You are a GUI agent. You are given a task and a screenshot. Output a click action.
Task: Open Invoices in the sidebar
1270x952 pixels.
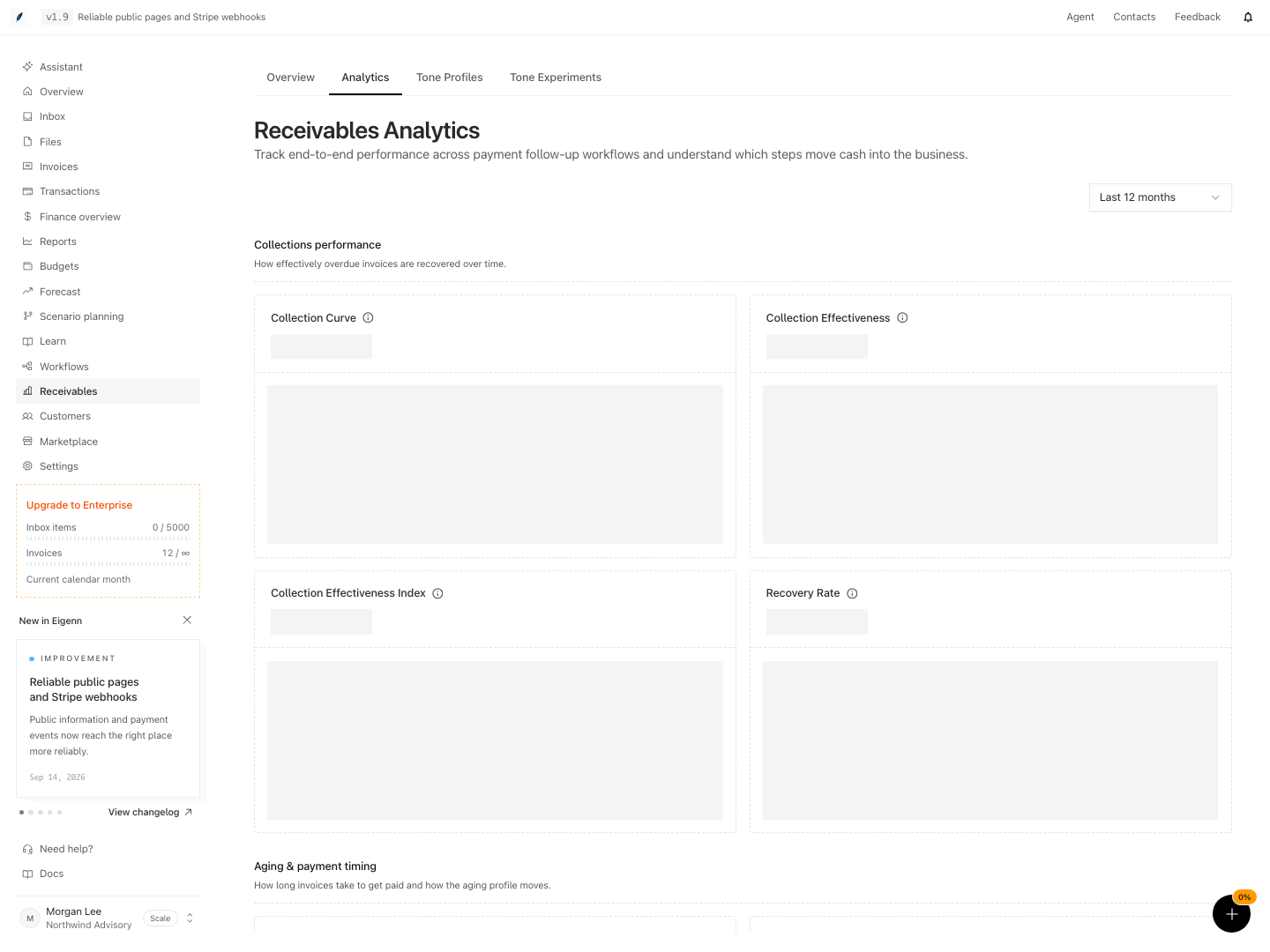coord(108,167)
